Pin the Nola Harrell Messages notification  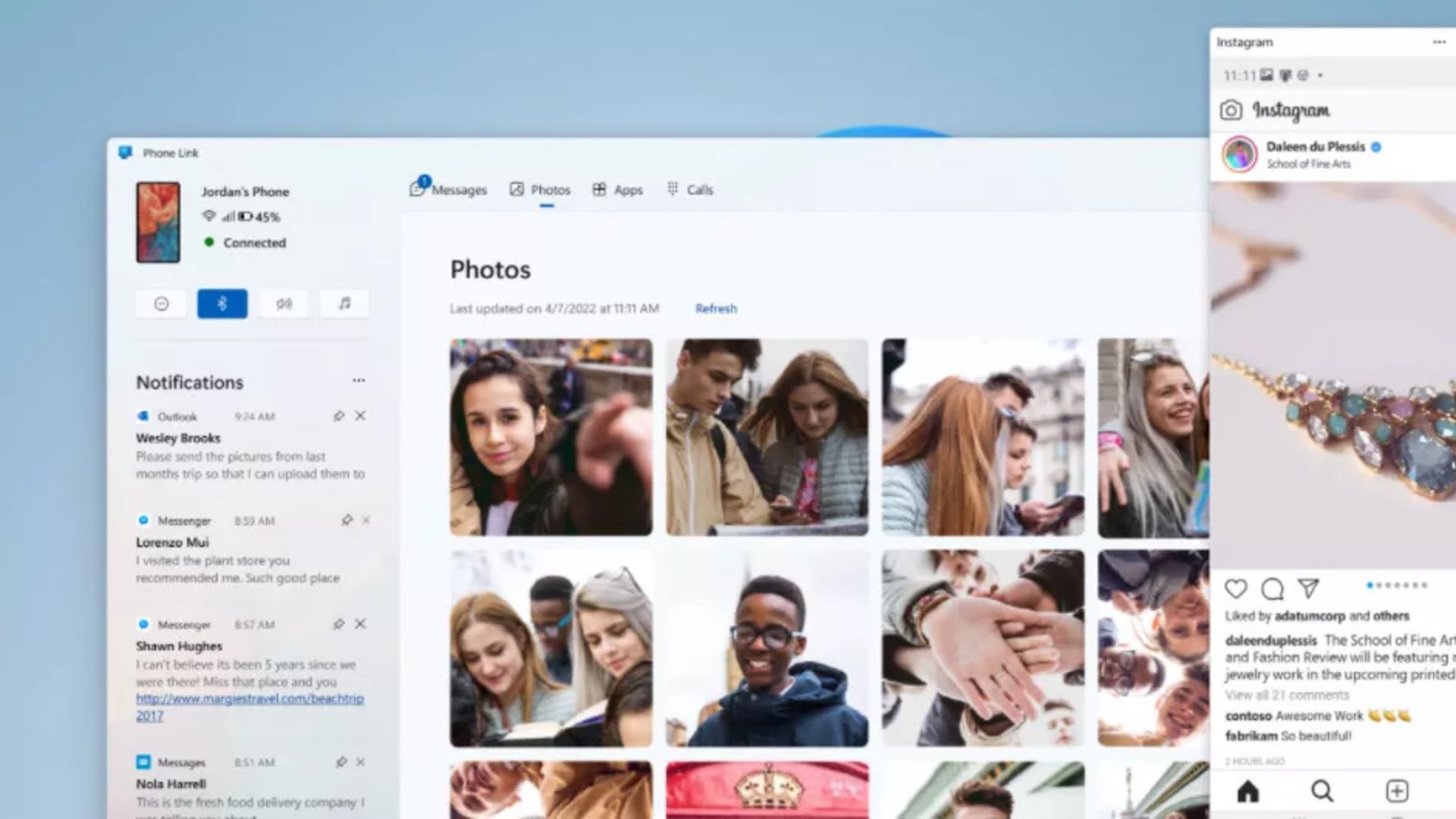pos(341,762)
